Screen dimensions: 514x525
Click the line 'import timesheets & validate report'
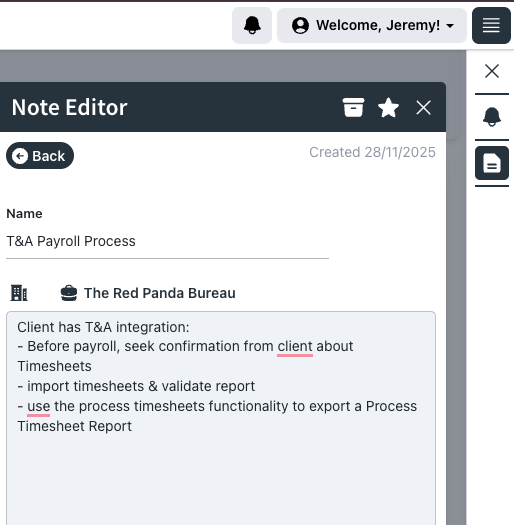[x=141, y=386]
